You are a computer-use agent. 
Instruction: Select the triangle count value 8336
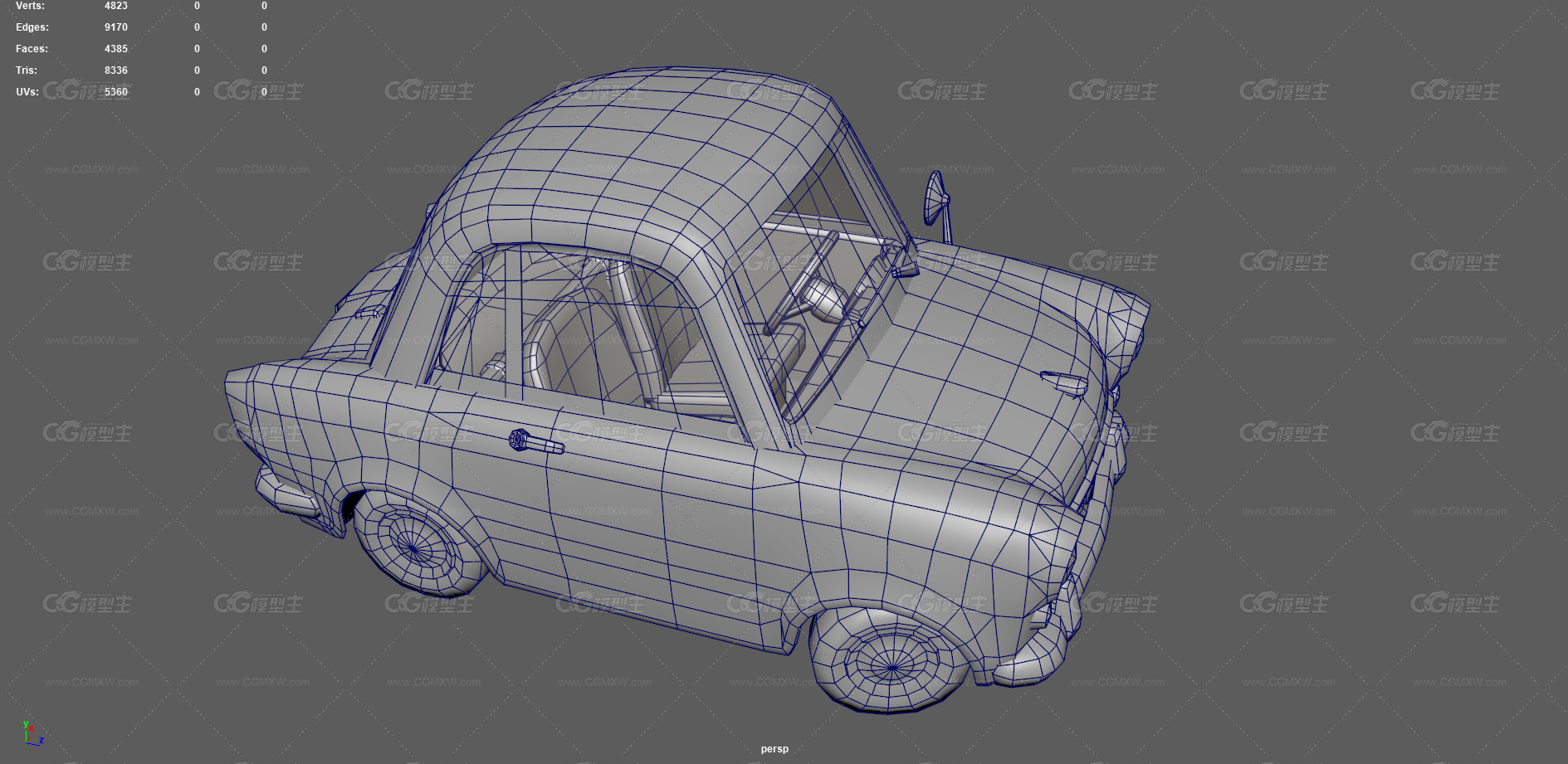tap(116, 71)
